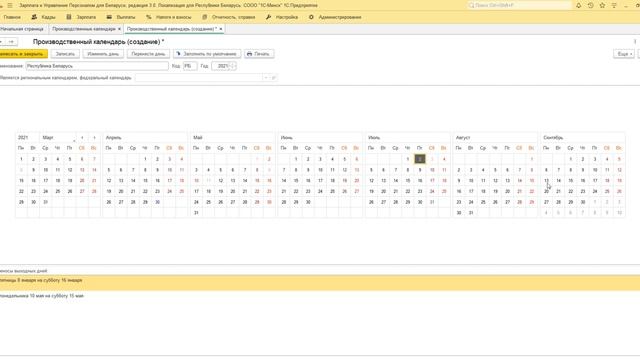This screenshot has width=640, height=360.
Task: Click the previous month arrow next to Март
Action: coord(82,138)
